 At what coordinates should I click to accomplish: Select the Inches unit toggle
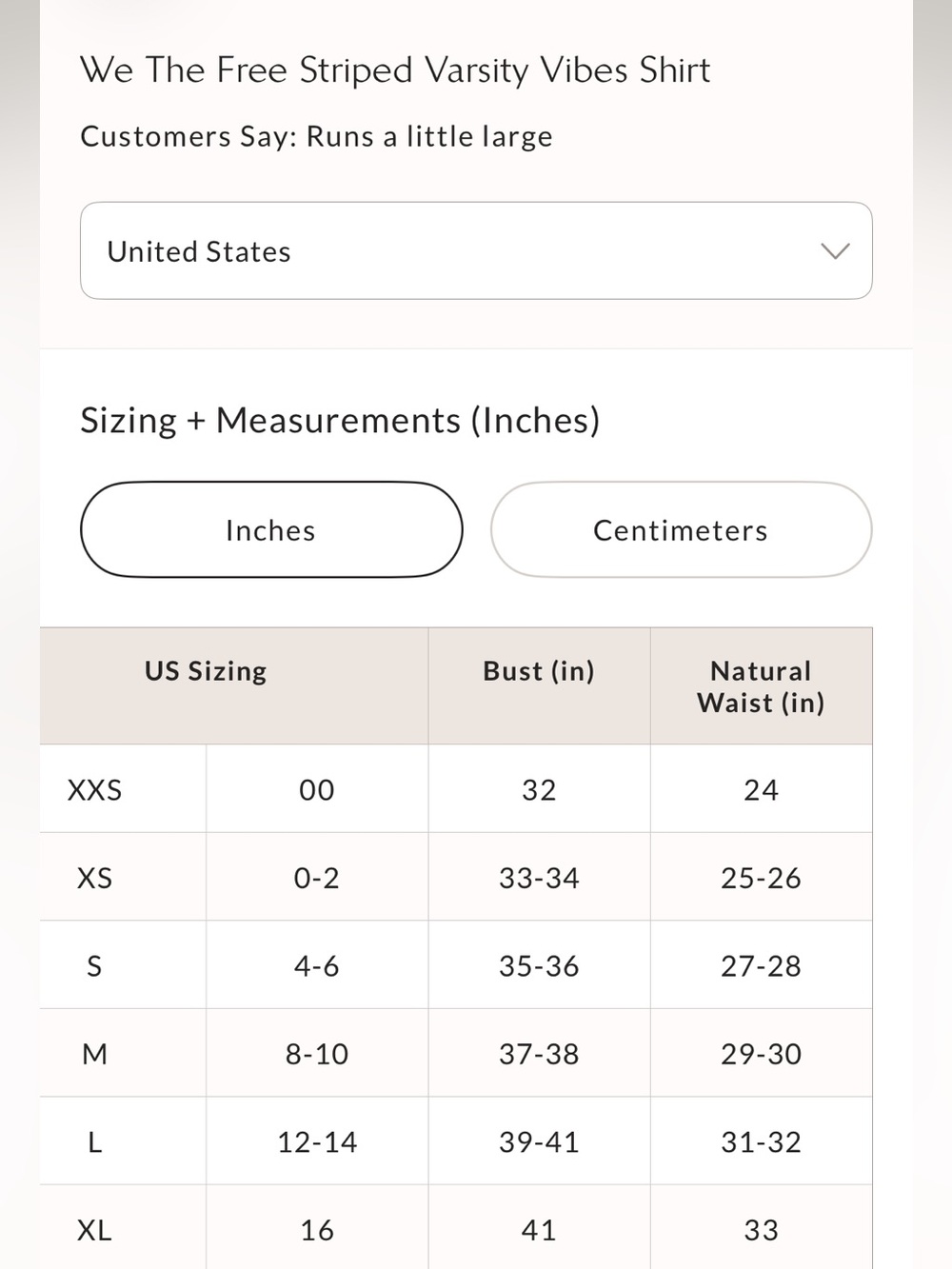click(271, 529)
